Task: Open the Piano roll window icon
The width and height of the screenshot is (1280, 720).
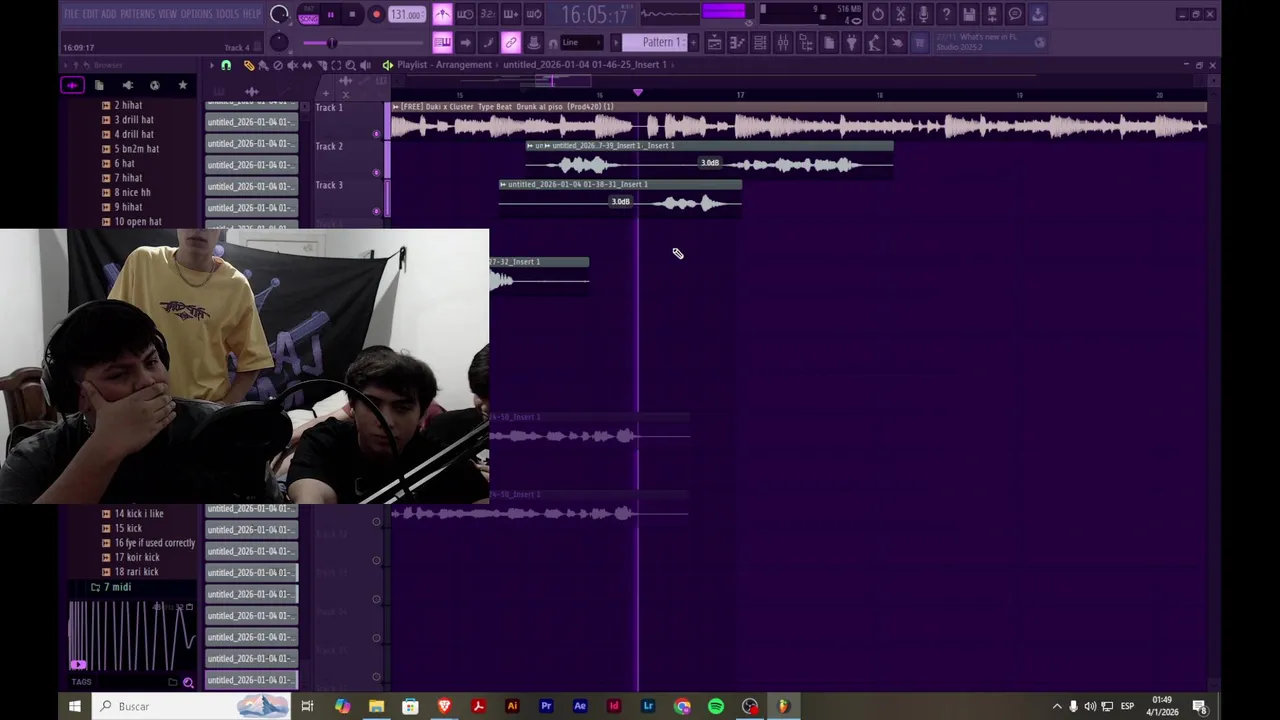Action: click(x=737, y=42)
